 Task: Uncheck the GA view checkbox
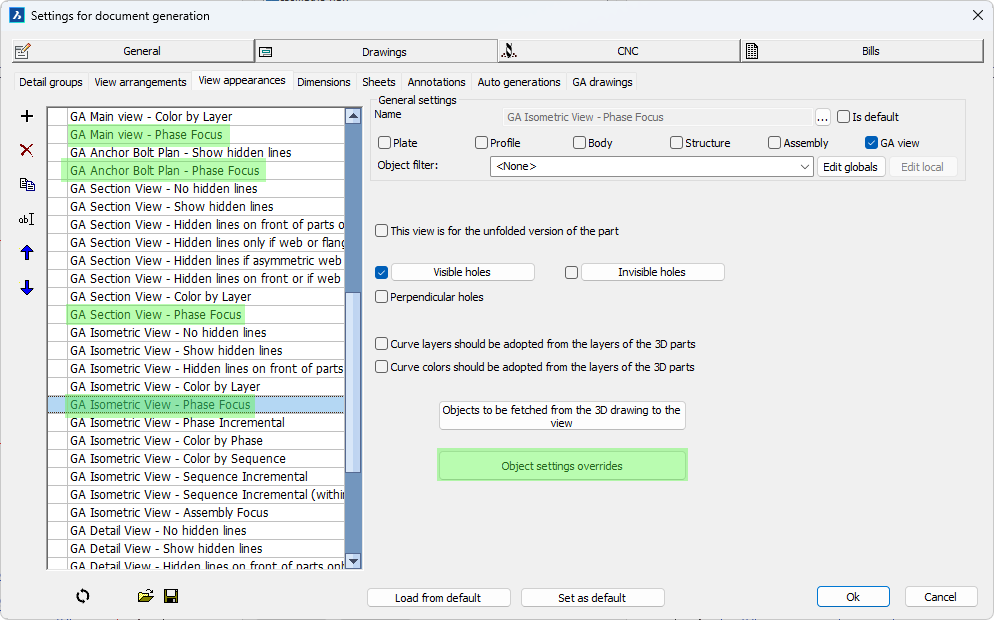[871, 143]
